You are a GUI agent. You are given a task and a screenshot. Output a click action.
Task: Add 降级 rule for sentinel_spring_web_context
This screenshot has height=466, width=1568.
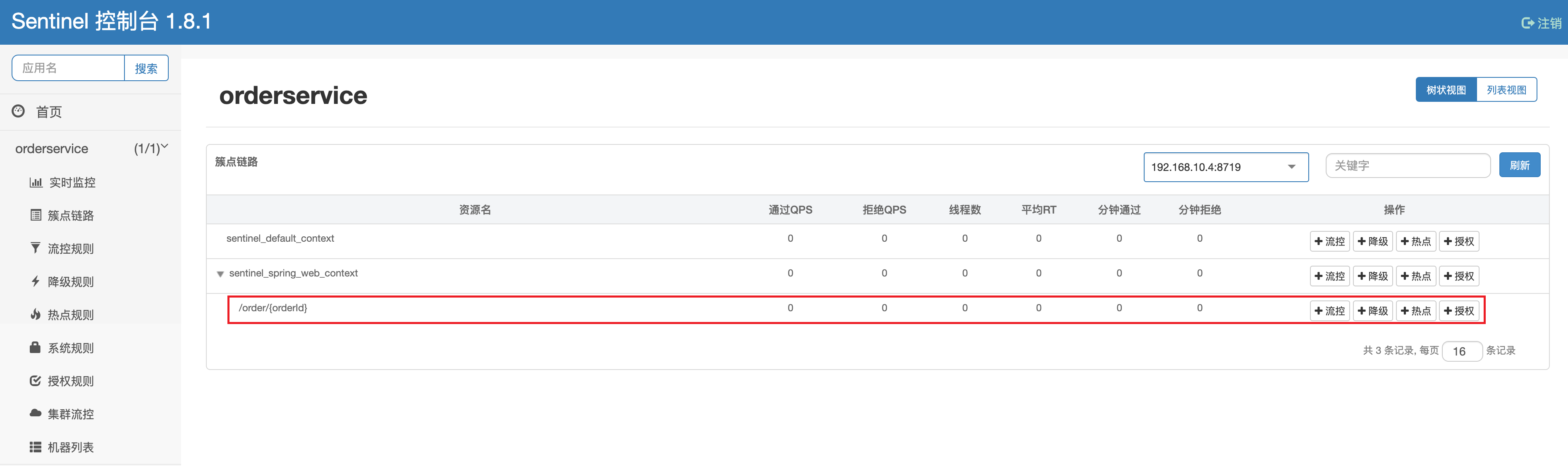[1372, 276]
